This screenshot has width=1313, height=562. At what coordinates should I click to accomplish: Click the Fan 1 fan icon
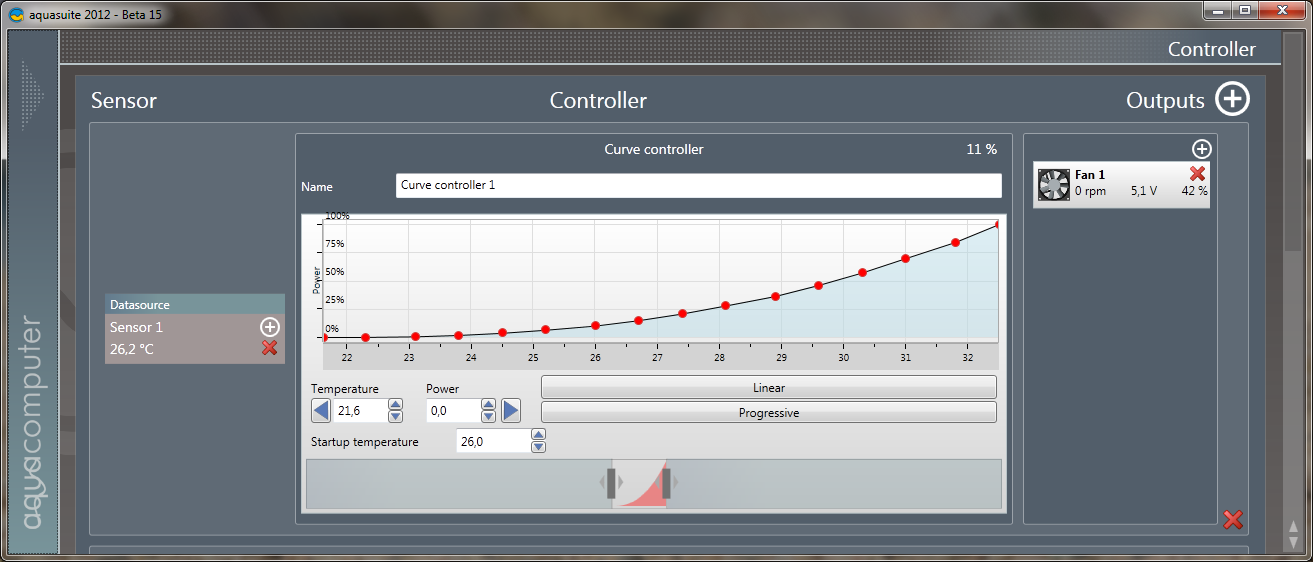[1053, 185]
